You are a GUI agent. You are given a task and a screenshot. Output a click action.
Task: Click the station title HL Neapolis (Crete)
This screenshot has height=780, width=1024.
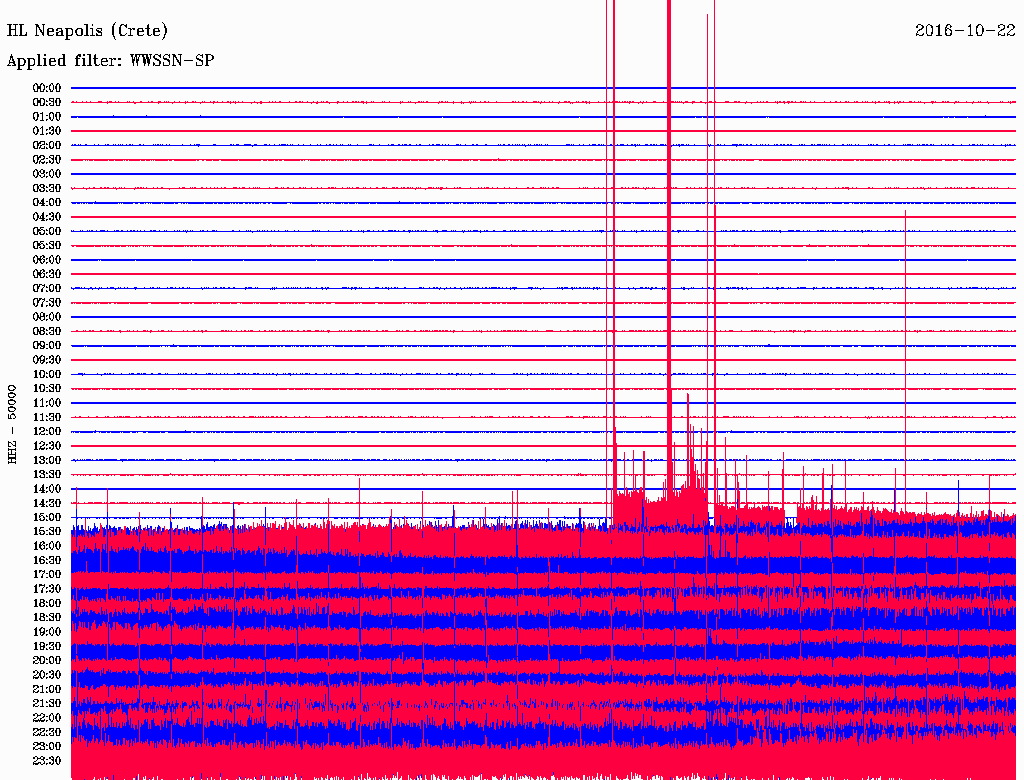(87, 31)
